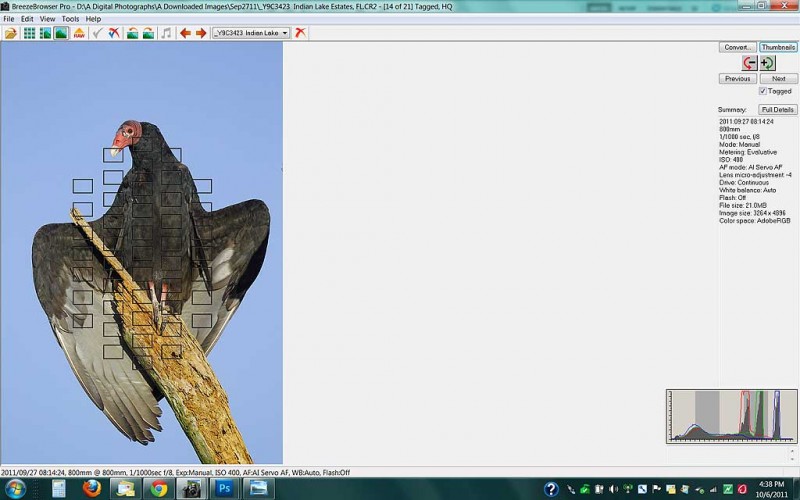Screen dimensions: 800x500
Task: Go to previous image with left orange arrow
Action: tap(185, 33)
